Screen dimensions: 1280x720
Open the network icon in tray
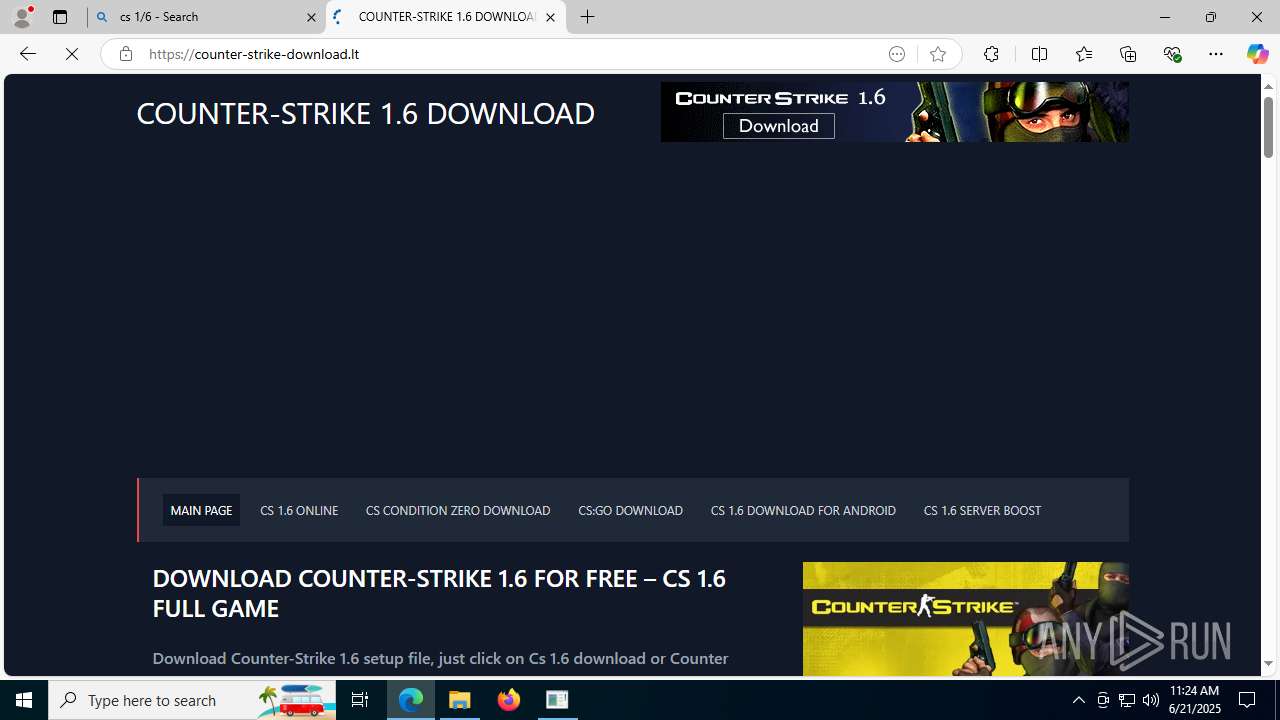pyautogui.click(x=1127, y=700)
